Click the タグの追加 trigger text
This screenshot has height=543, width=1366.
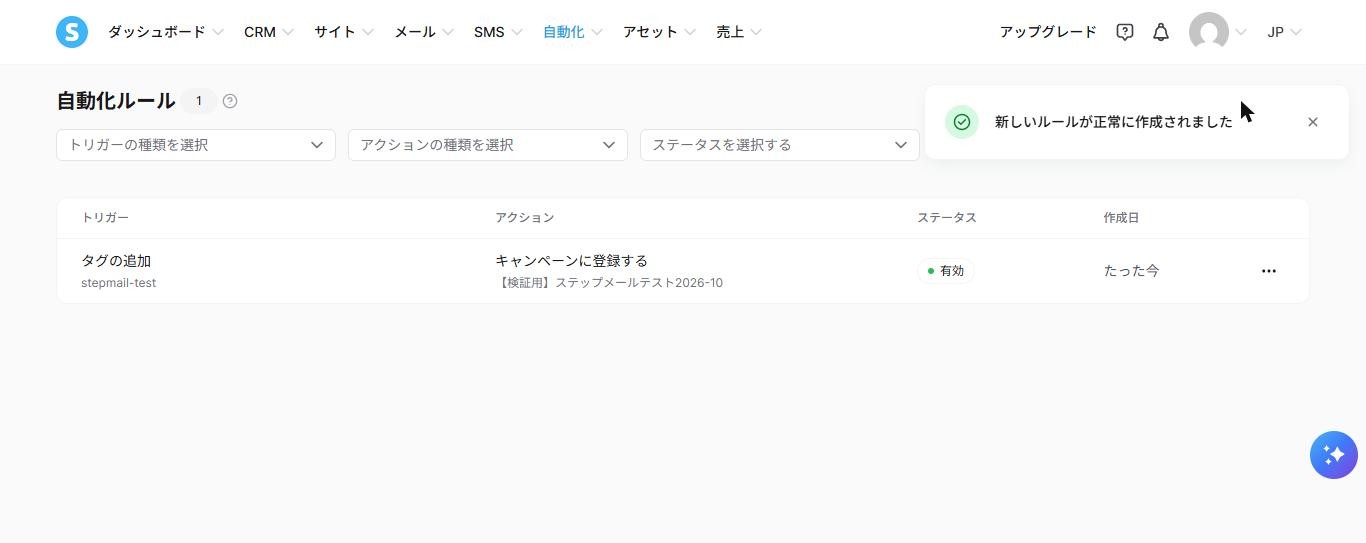tap(116, 261)
